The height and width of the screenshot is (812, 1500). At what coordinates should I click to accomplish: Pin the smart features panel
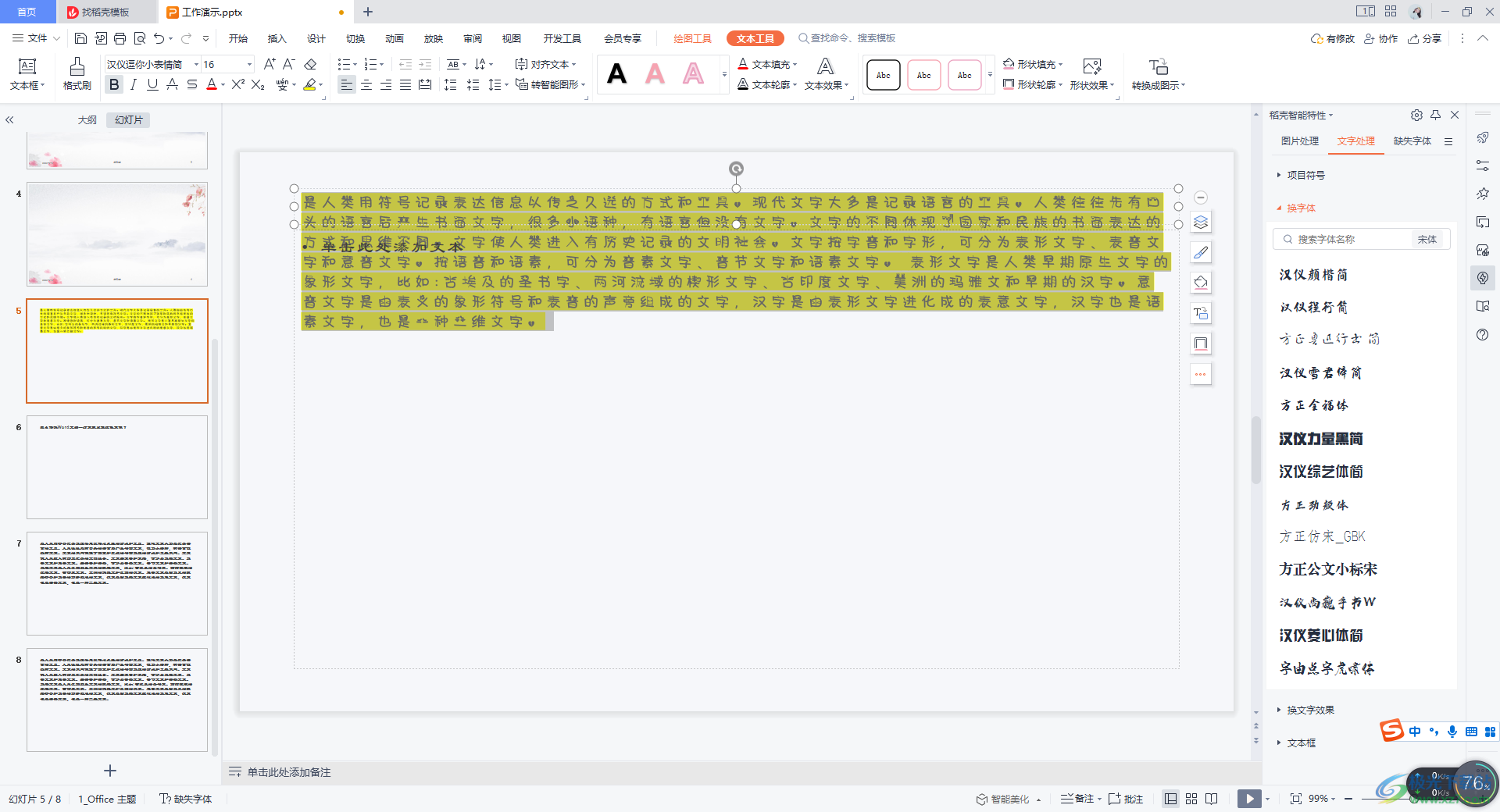click(x=1436, y=115)
